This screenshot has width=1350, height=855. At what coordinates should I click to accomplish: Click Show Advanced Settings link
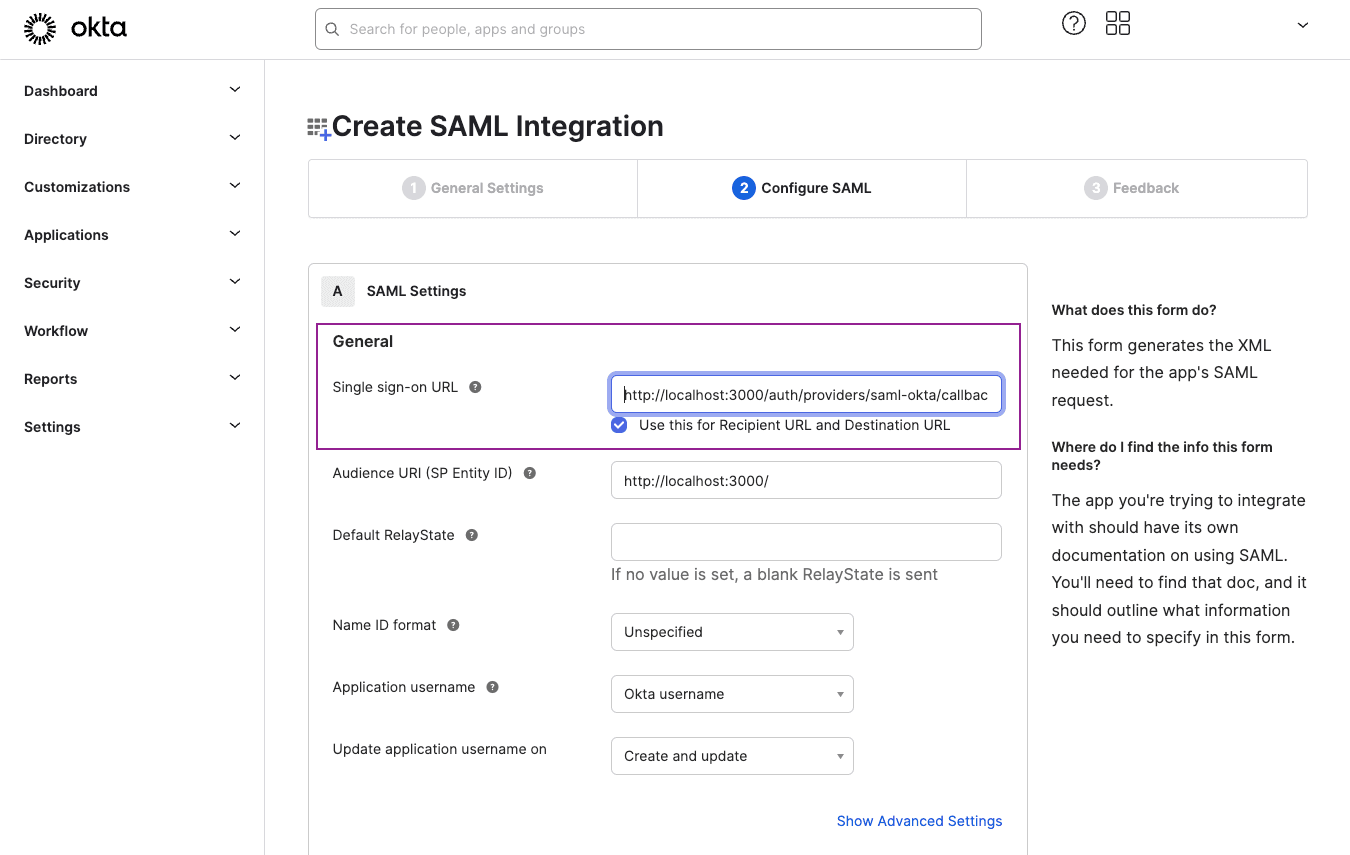pos(919,821)
